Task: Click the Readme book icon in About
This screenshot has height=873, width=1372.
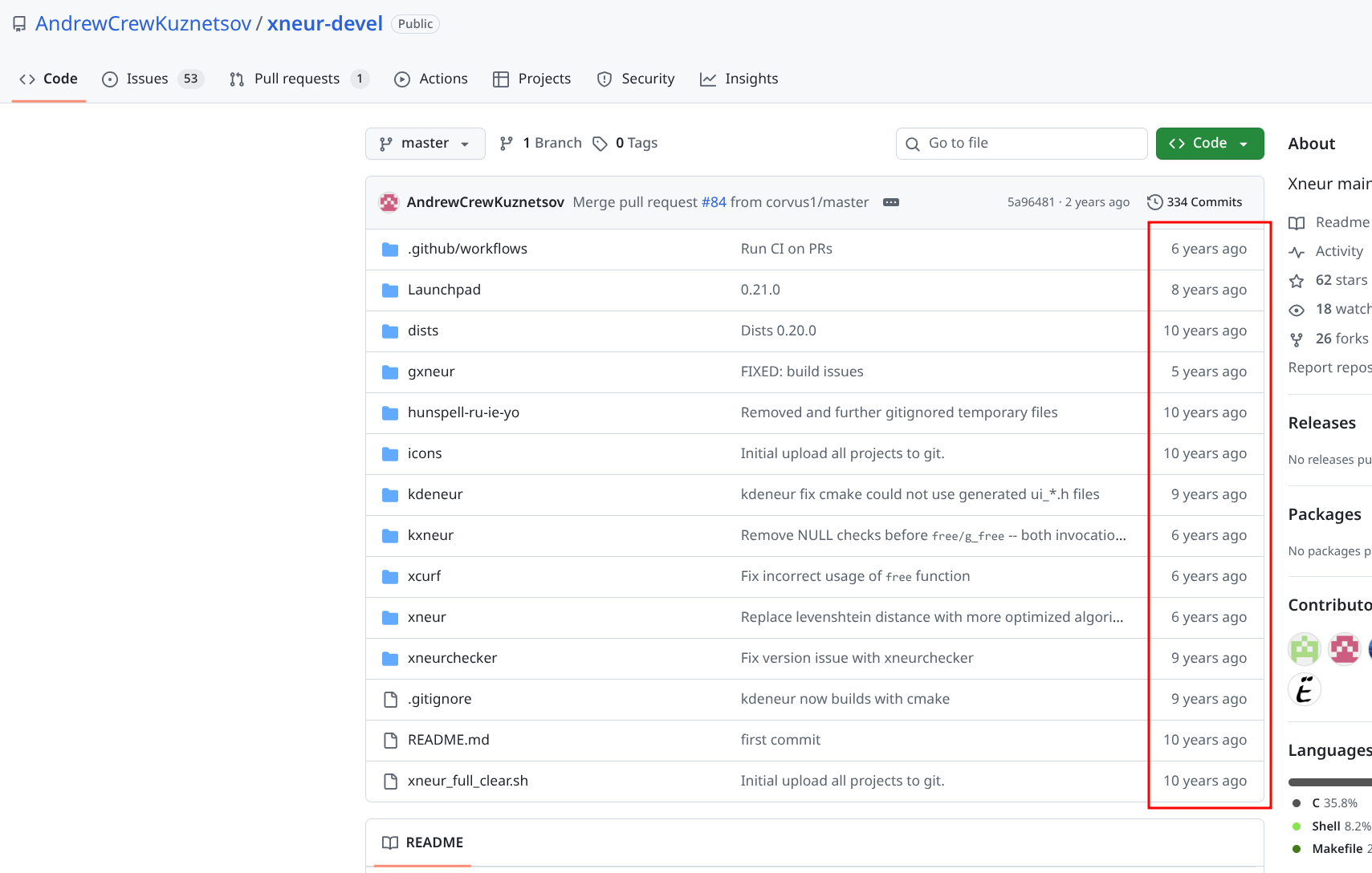Action: (x=1297, y=223)
